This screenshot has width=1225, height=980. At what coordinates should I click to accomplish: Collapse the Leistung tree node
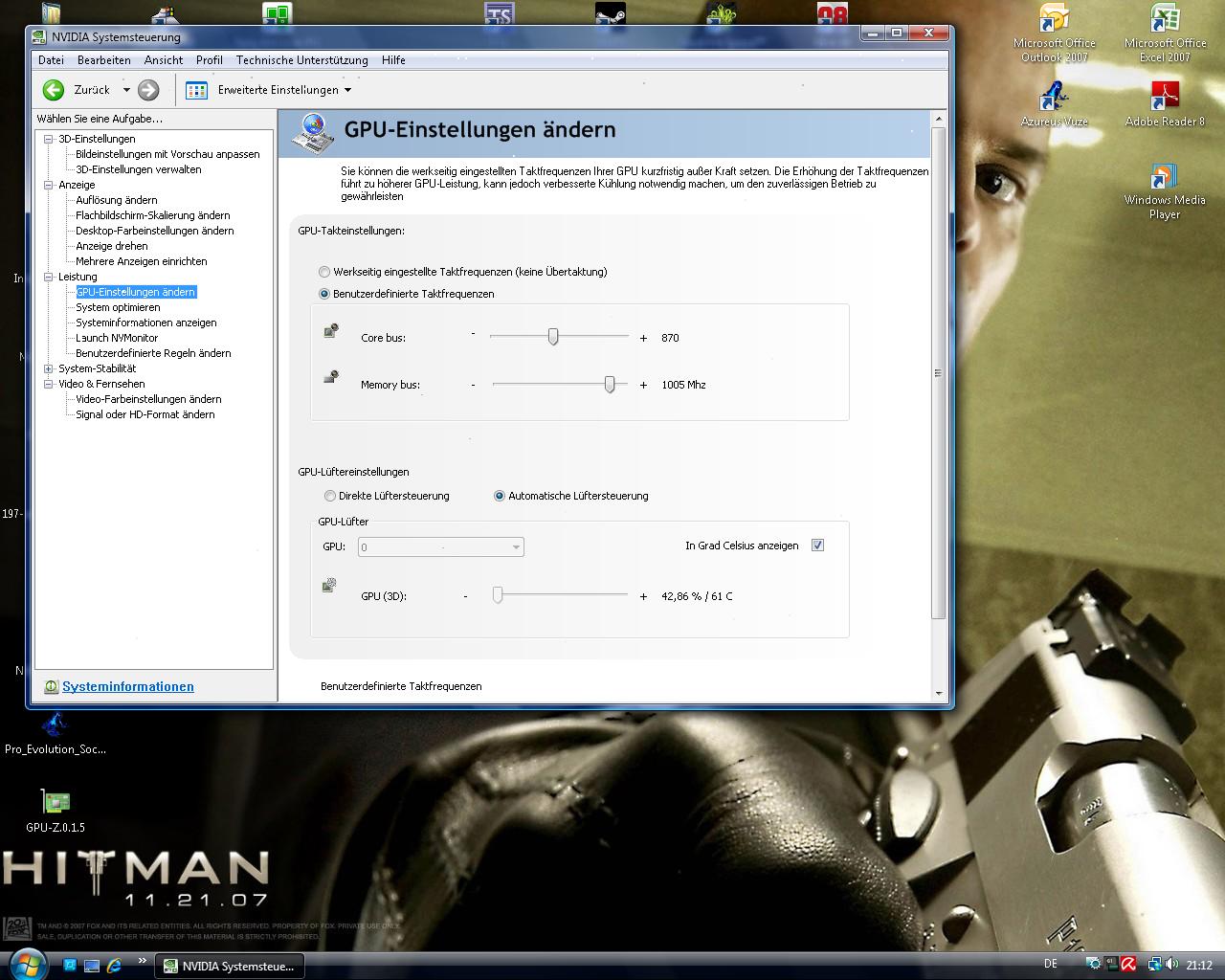pos(49,277)
